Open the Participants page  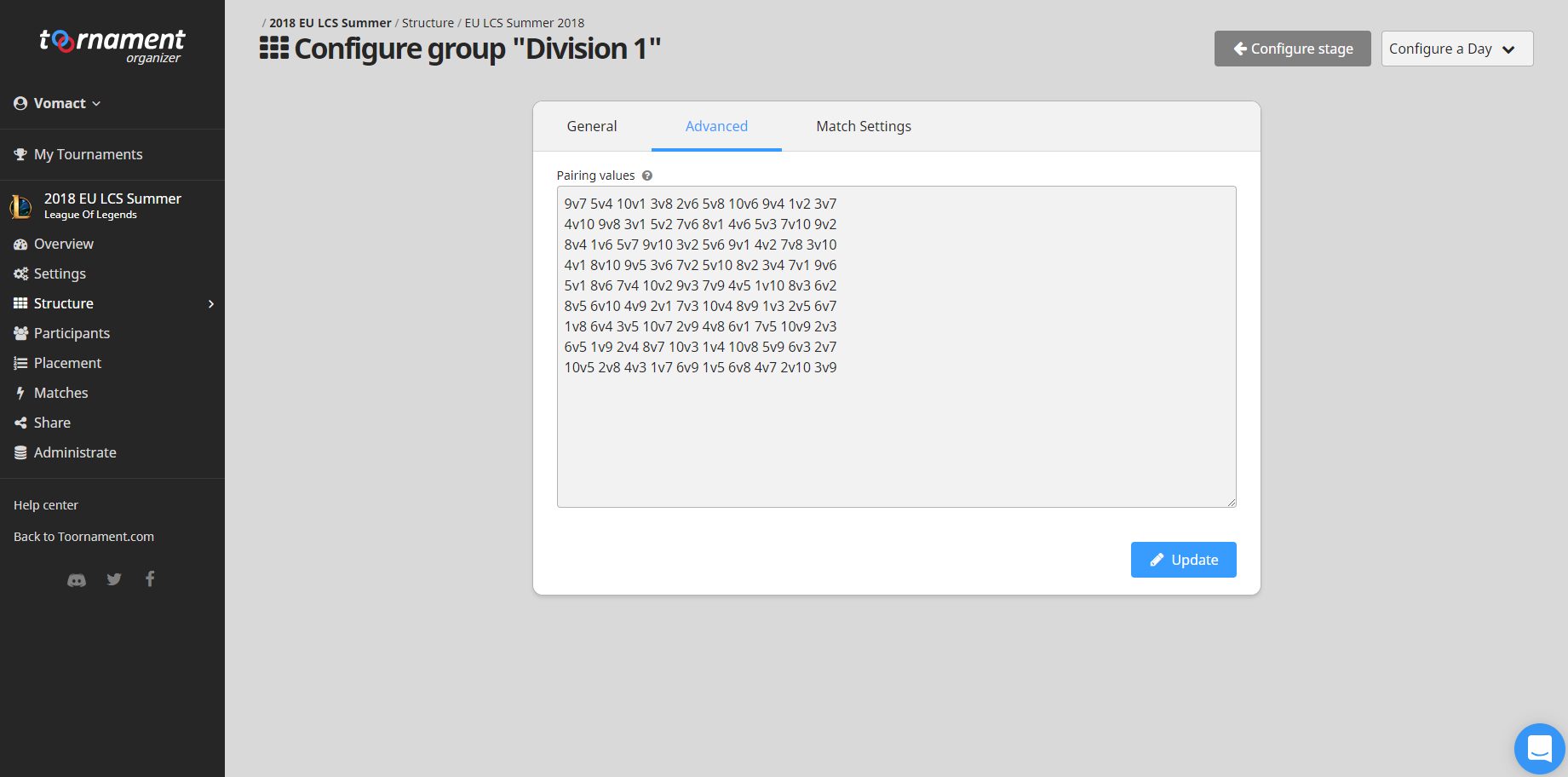72,333
